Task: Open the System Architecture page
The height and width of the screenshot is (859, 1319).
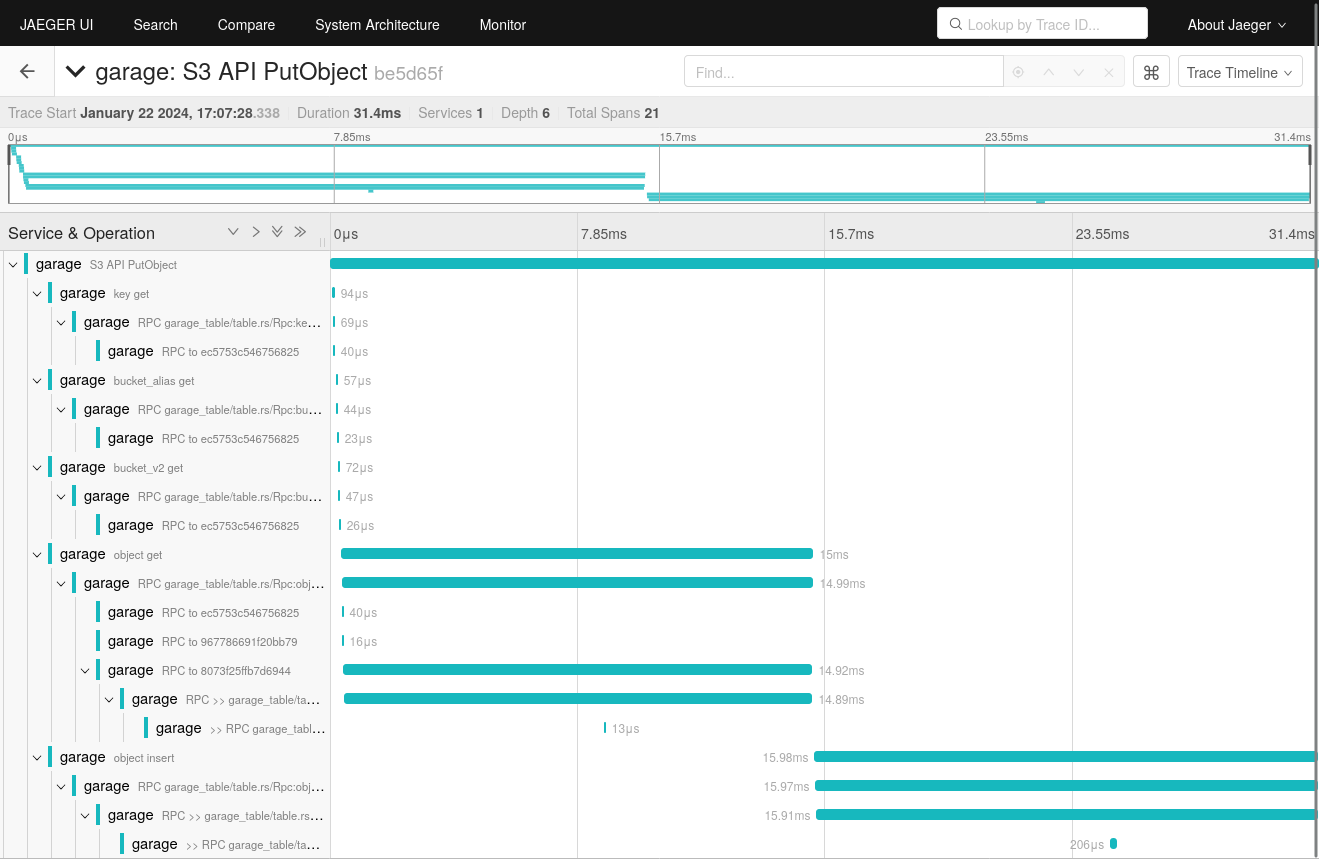Action: tap(377, 24)
